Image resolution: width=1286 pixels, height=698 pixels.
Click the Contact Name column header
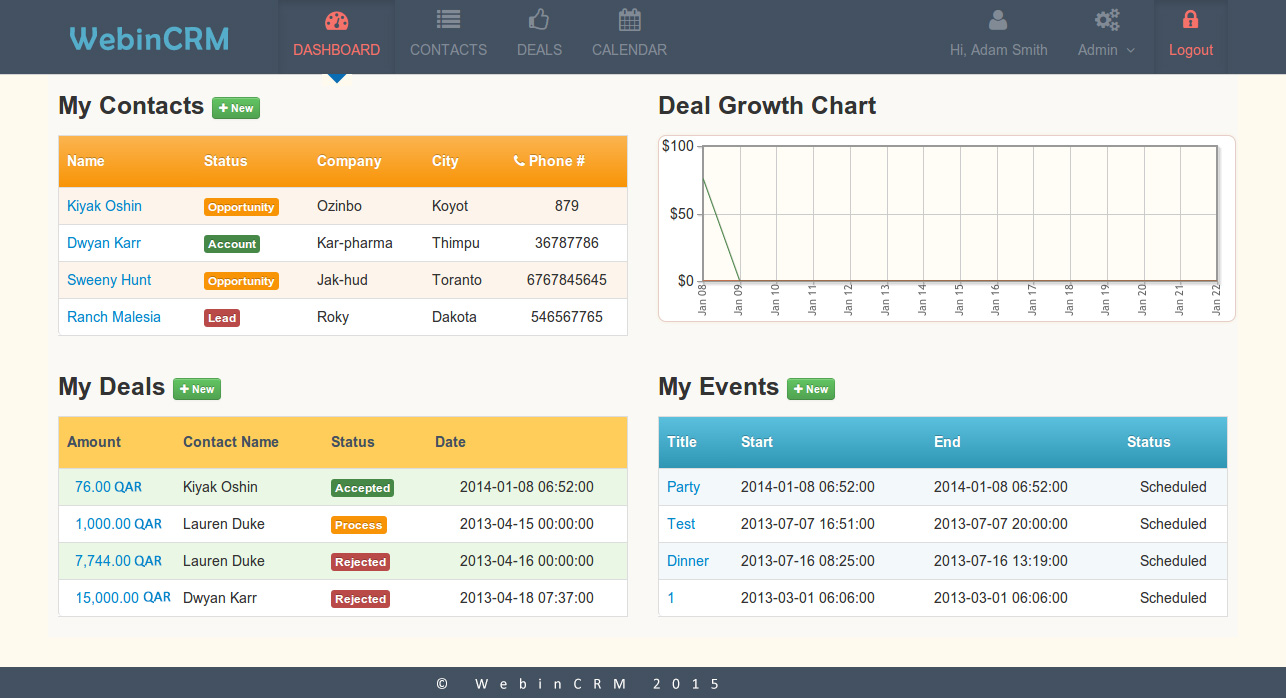coord(231,442)
